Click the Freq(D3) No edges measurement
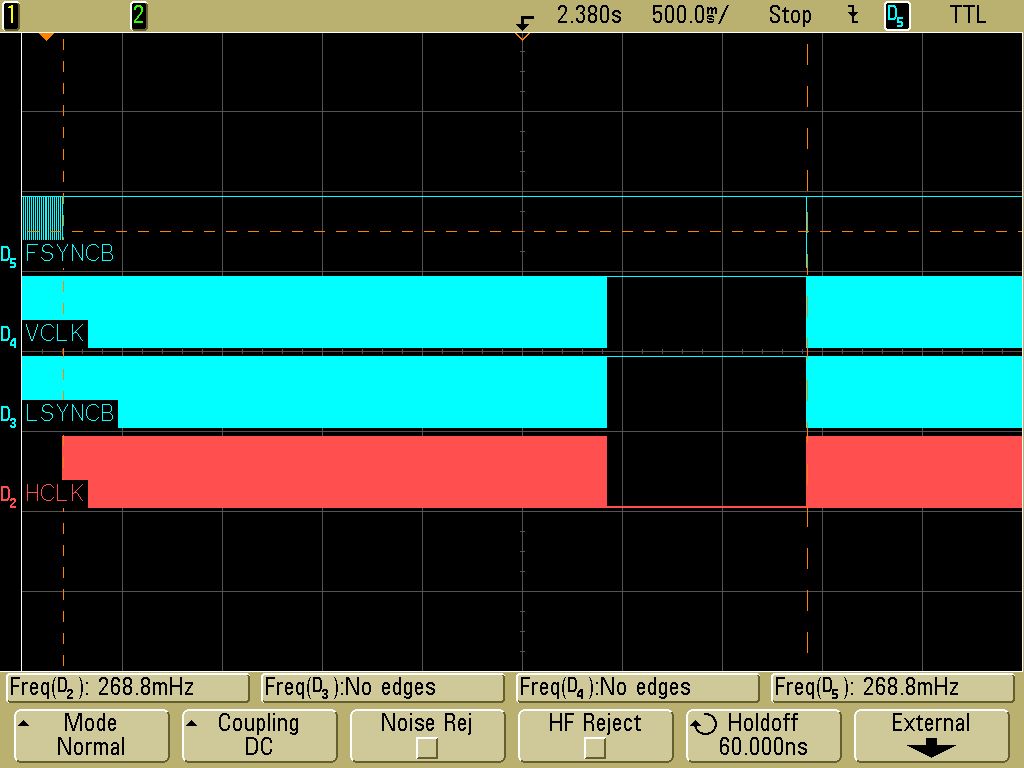The height and width of the screenshot is (768, 1024). 383,688
